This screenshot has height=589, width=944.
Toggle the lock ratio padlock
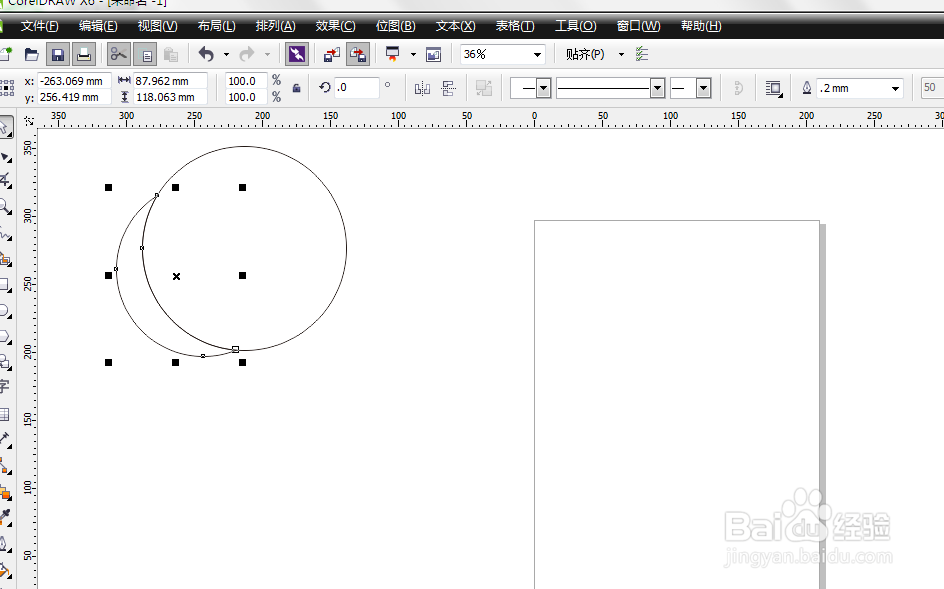tap(296, 89)
